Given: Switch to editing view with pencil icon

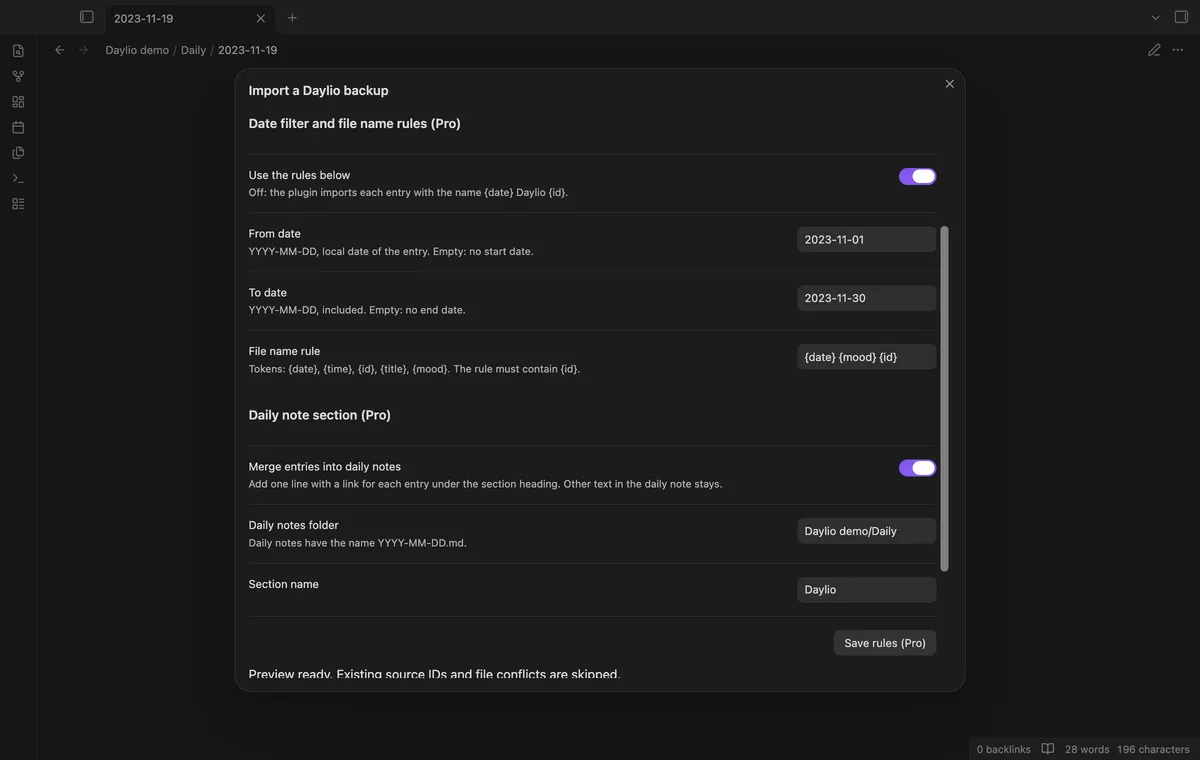Looking at the screenshot, I should [1154, 50].
